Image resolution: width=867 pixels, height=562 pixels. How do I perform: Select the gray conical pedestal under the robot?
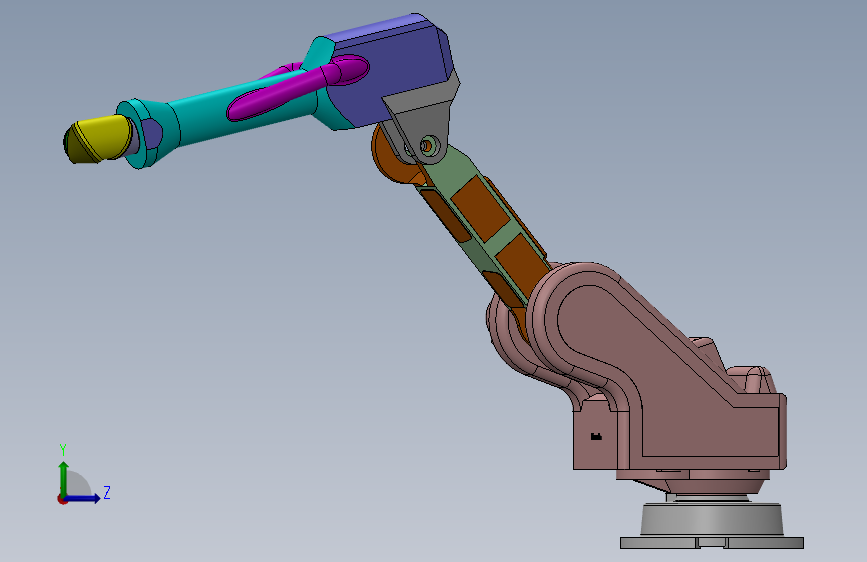[712, 519]
